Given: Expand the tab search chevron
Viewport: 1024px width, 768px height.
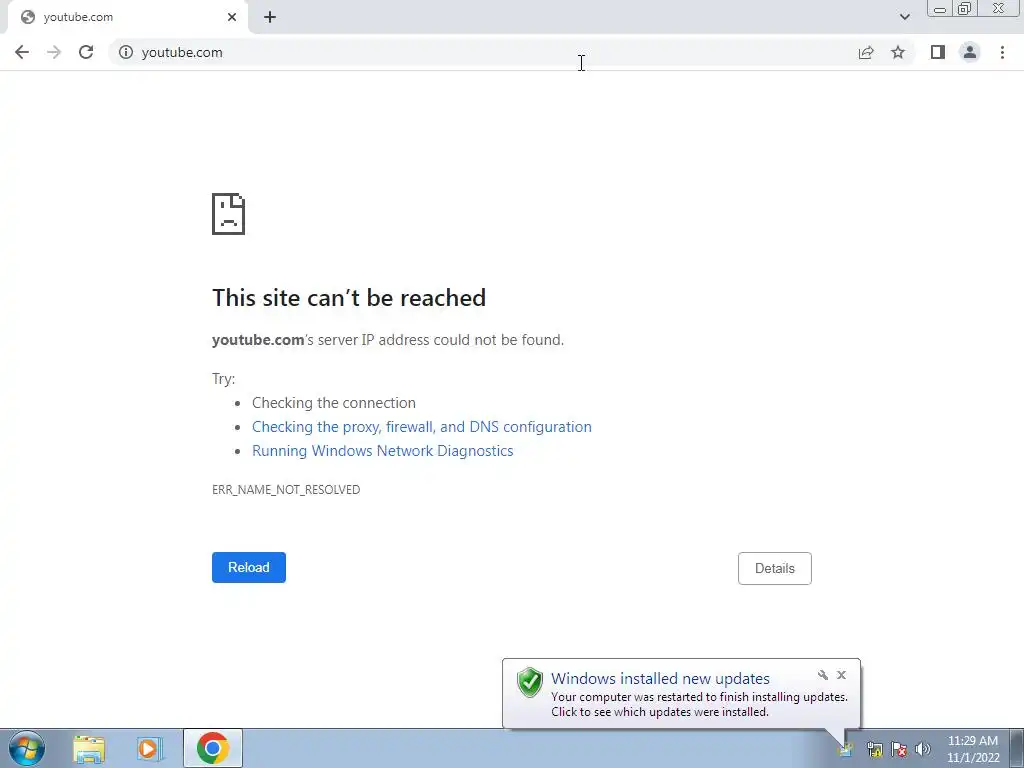Looking at the screenshot, I should 904,17.
